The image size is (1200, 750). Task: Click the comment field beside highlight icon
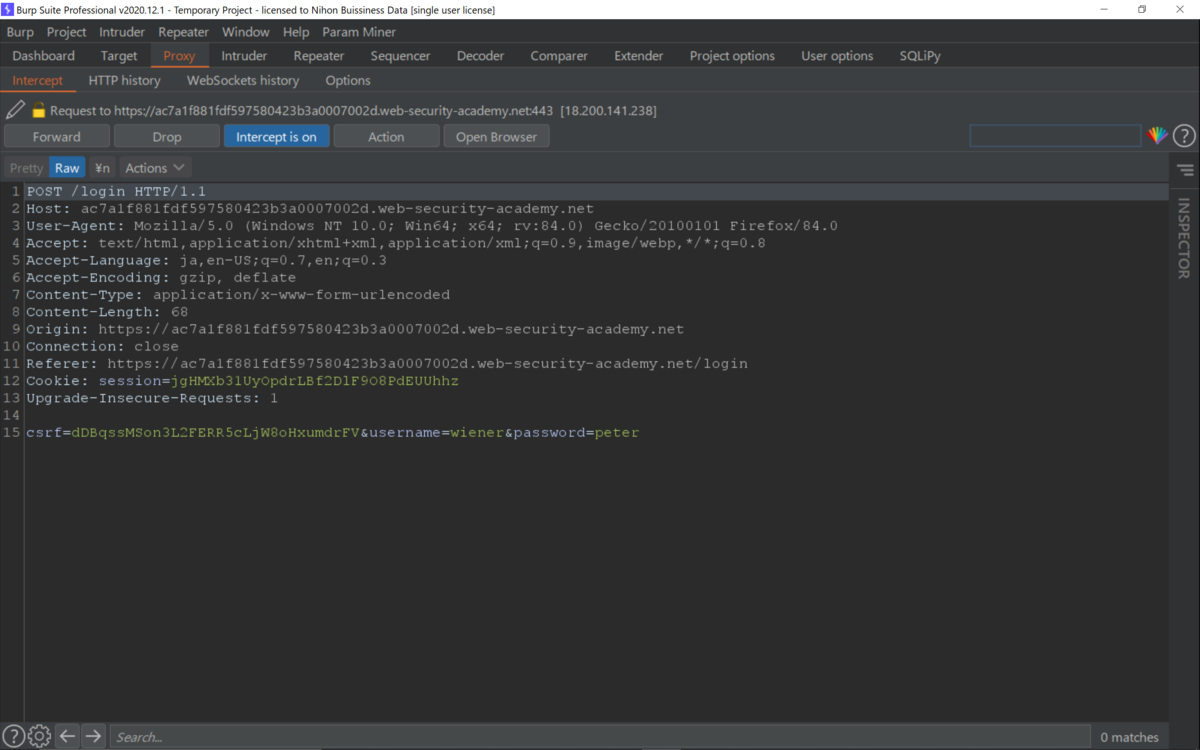(x=1055, y=136)
